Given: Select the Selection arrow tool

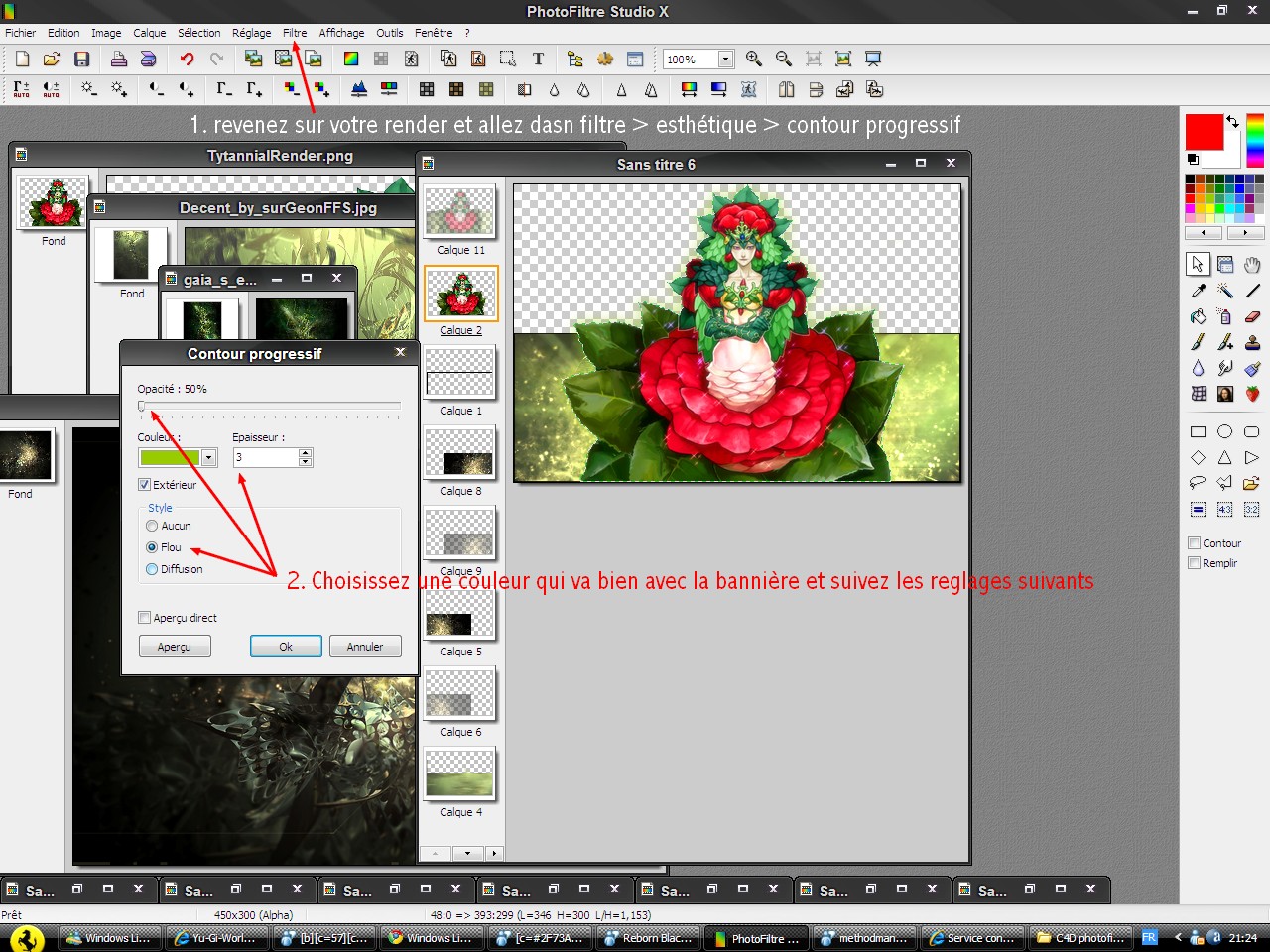Looking at the screenshot, I should click(x=1198, y=264).
